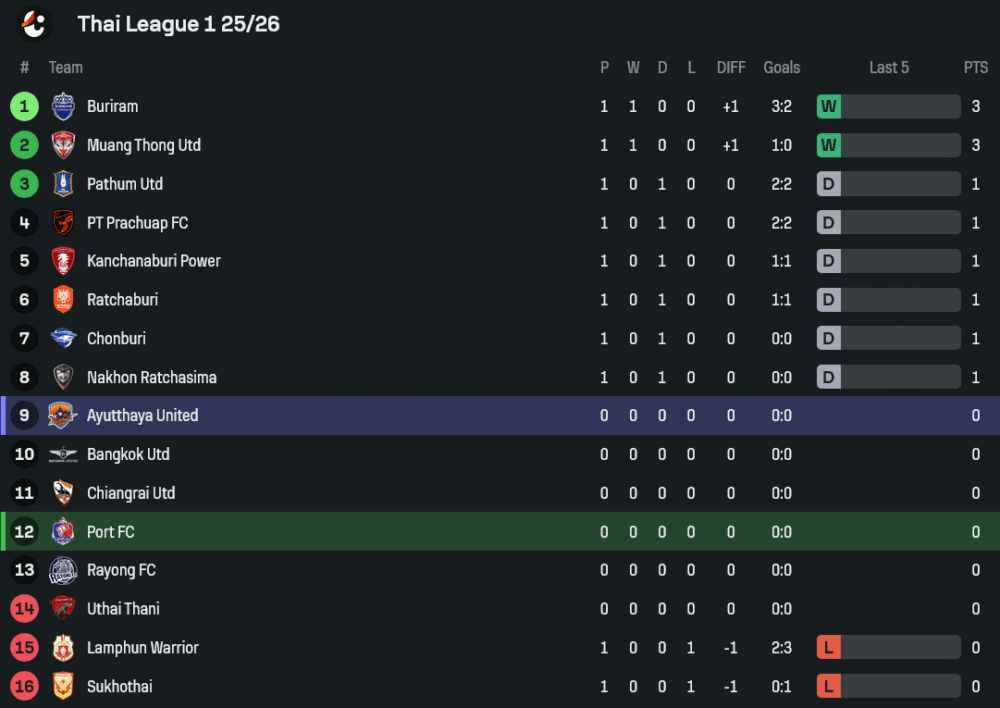Click the Chonburi shark logo
The image size is (1000, 708).
click(x=63, y=338)
